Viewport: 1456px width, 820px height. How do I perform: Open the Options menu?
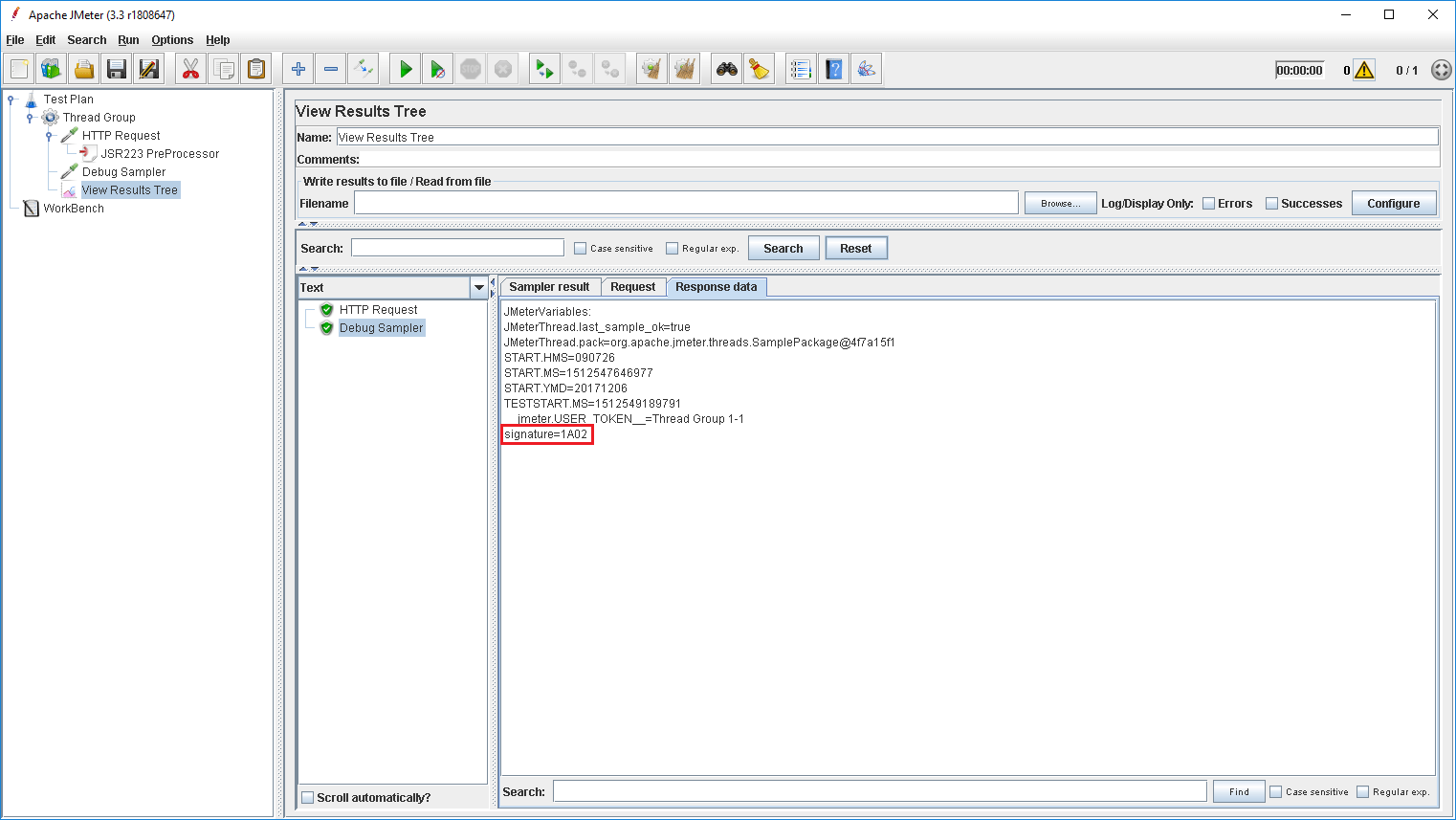click(172, 40)
